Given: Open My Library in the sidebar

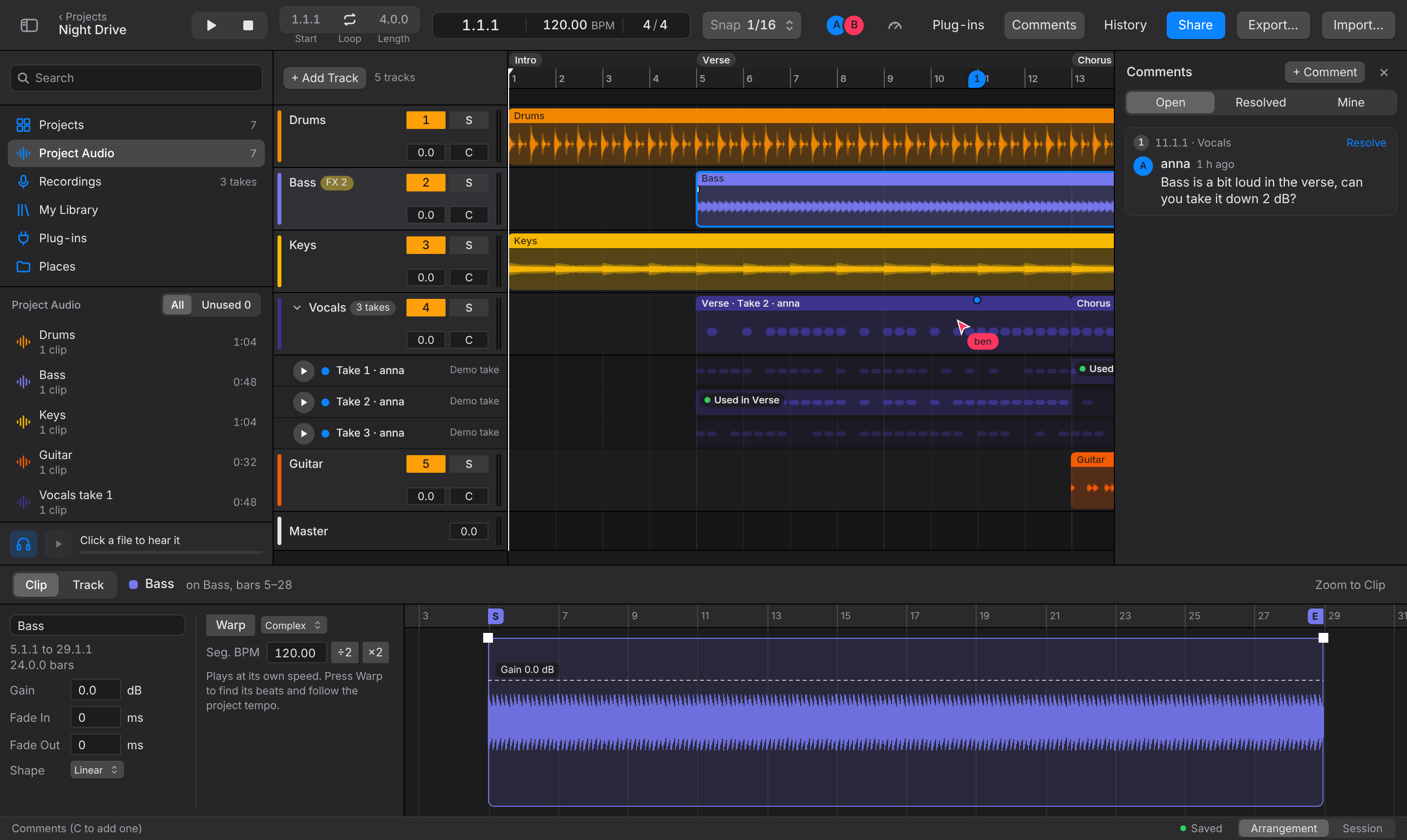Looking at the screenshot, I should coord(136,210).
